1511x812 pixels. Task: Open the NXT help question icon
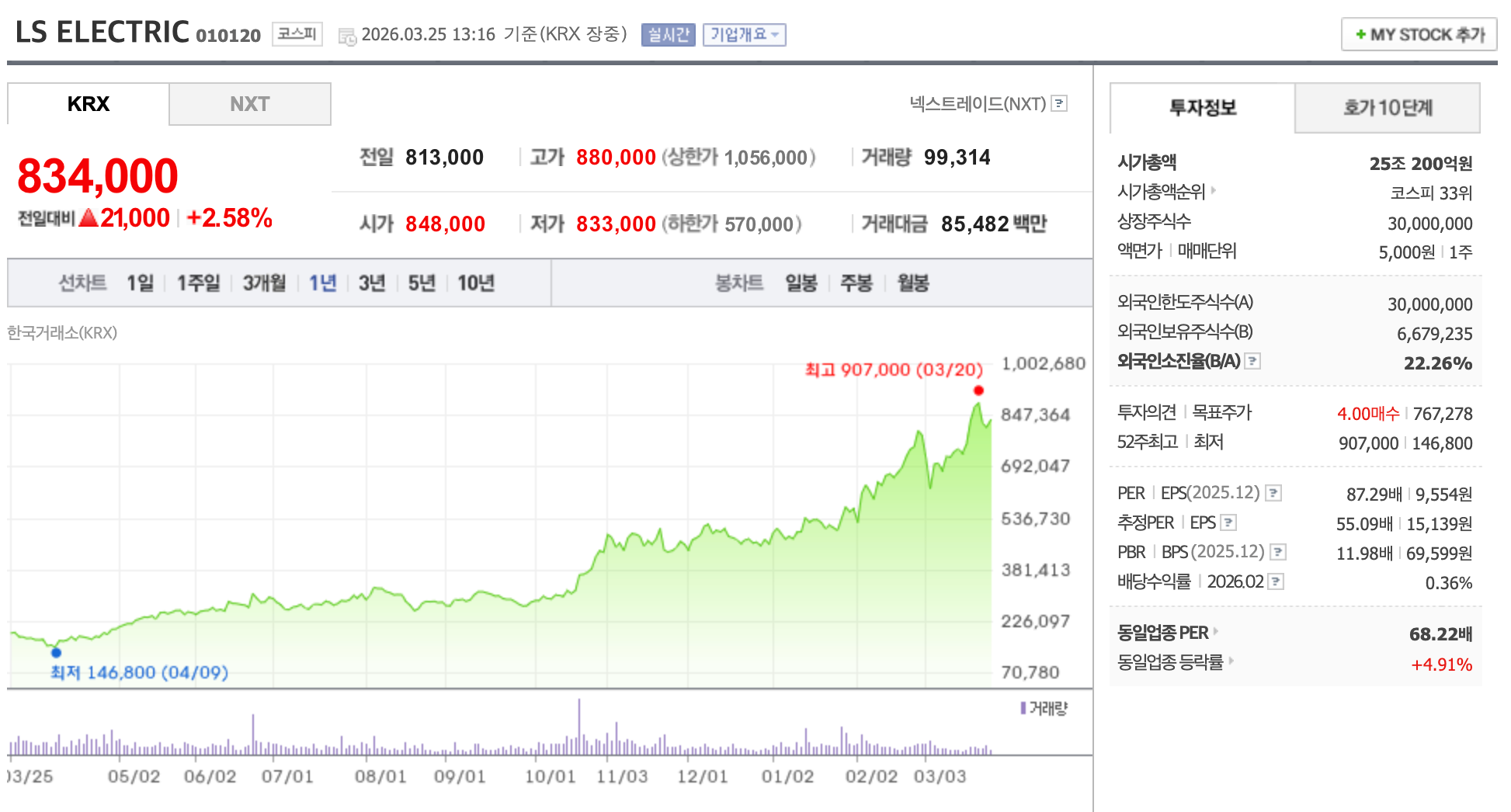click(1059, 103)
